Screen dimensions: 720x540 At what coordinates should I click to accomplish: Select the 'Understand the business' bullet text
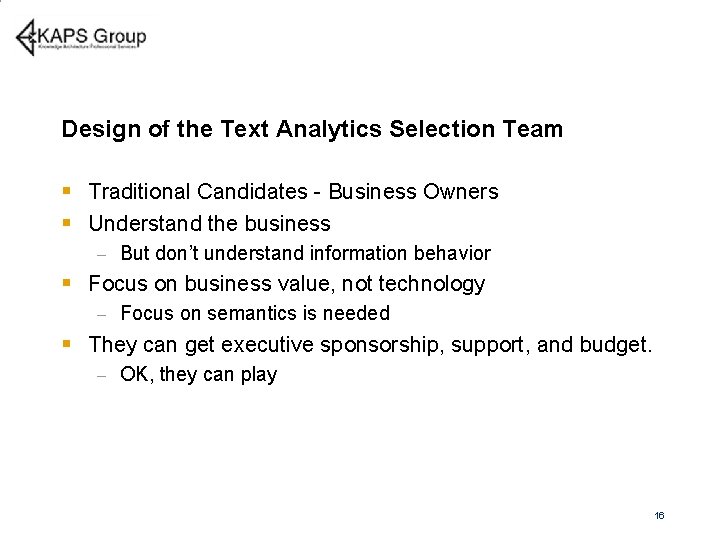coord(209,223)
